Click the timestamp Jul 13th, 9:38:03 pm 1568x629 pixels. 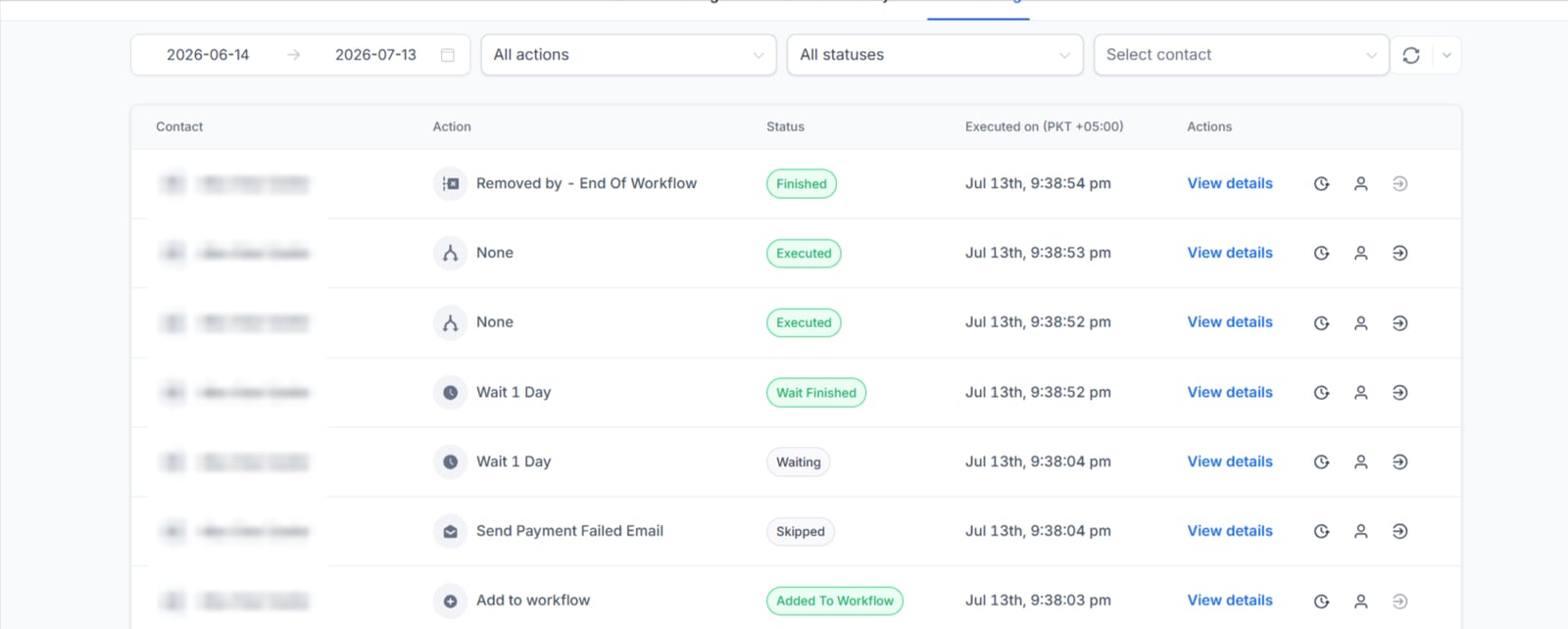coord(1038,601)
